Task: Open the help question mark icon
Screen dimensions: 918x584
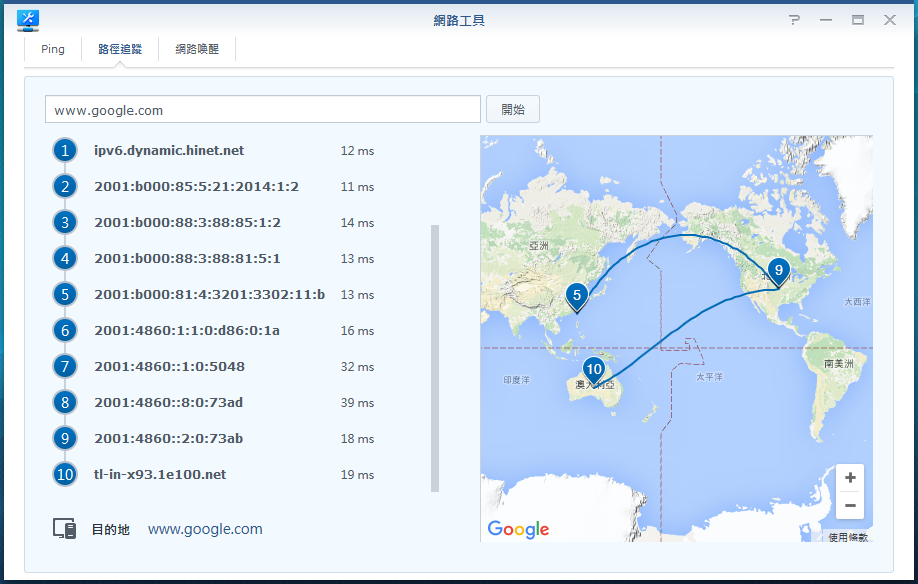Action: tap(794, 20)
